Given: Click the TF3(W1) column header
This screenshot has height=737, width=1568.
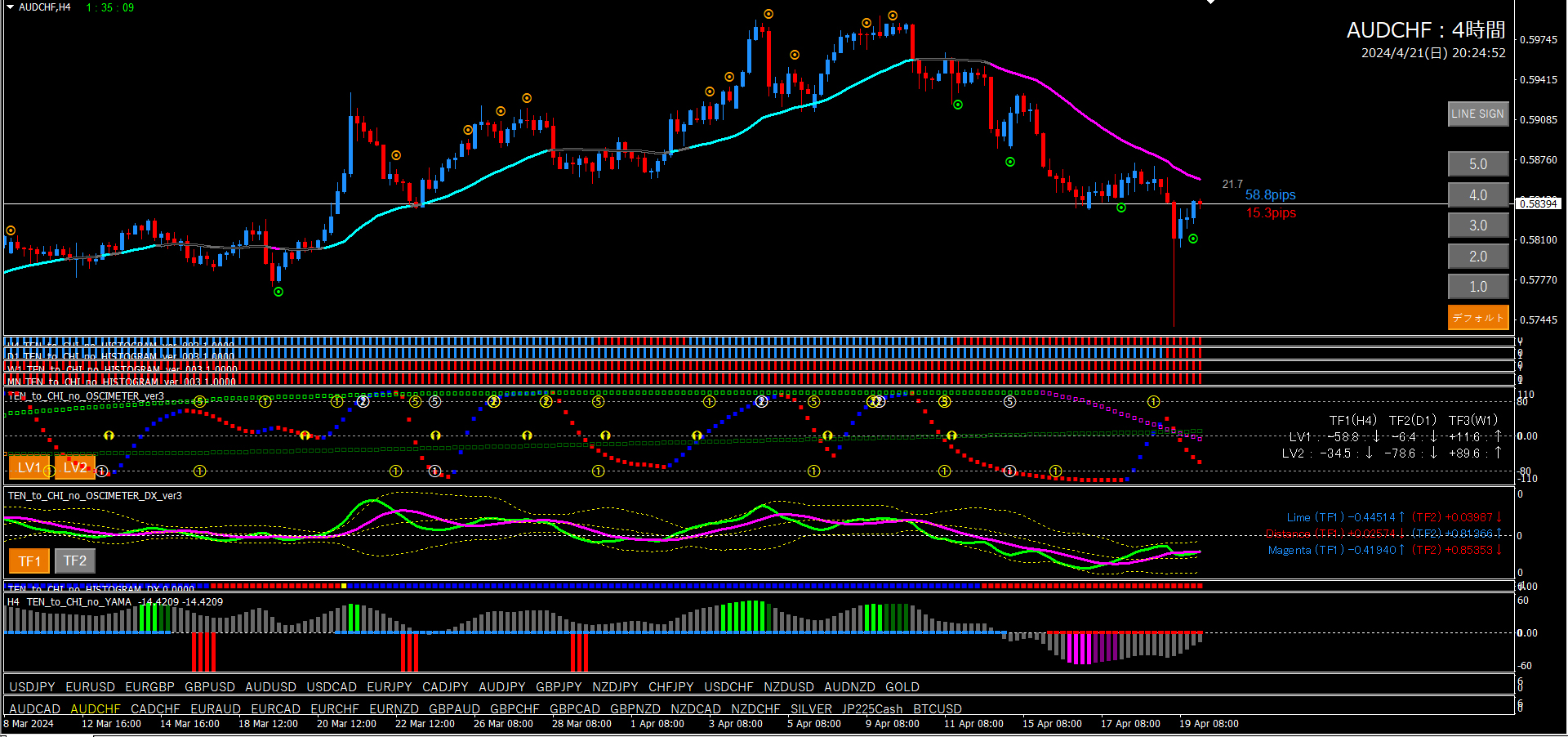Looking at the screenshot, I should pos(1473,420).
